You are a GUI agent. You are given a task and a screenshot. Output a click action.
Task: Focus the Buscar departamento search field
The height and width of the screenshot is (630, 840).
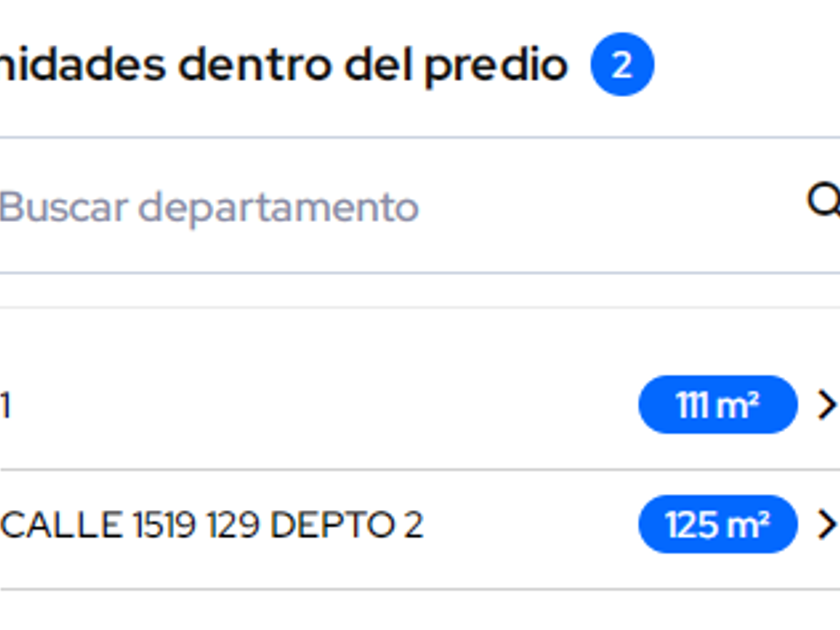tap(400, 206)
